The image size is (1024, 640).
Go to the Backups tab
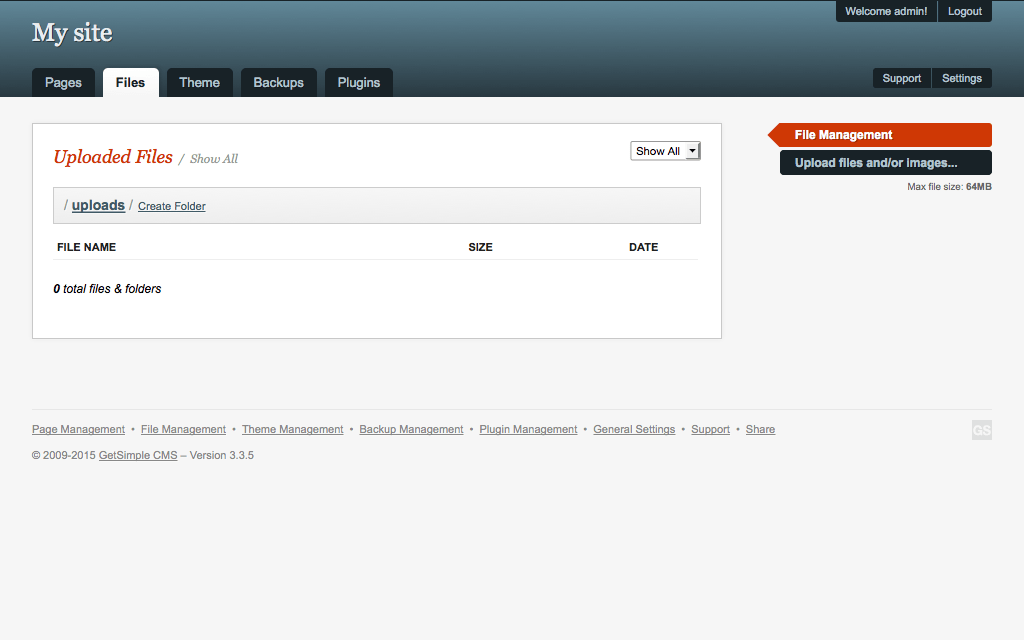coord(278,83)
